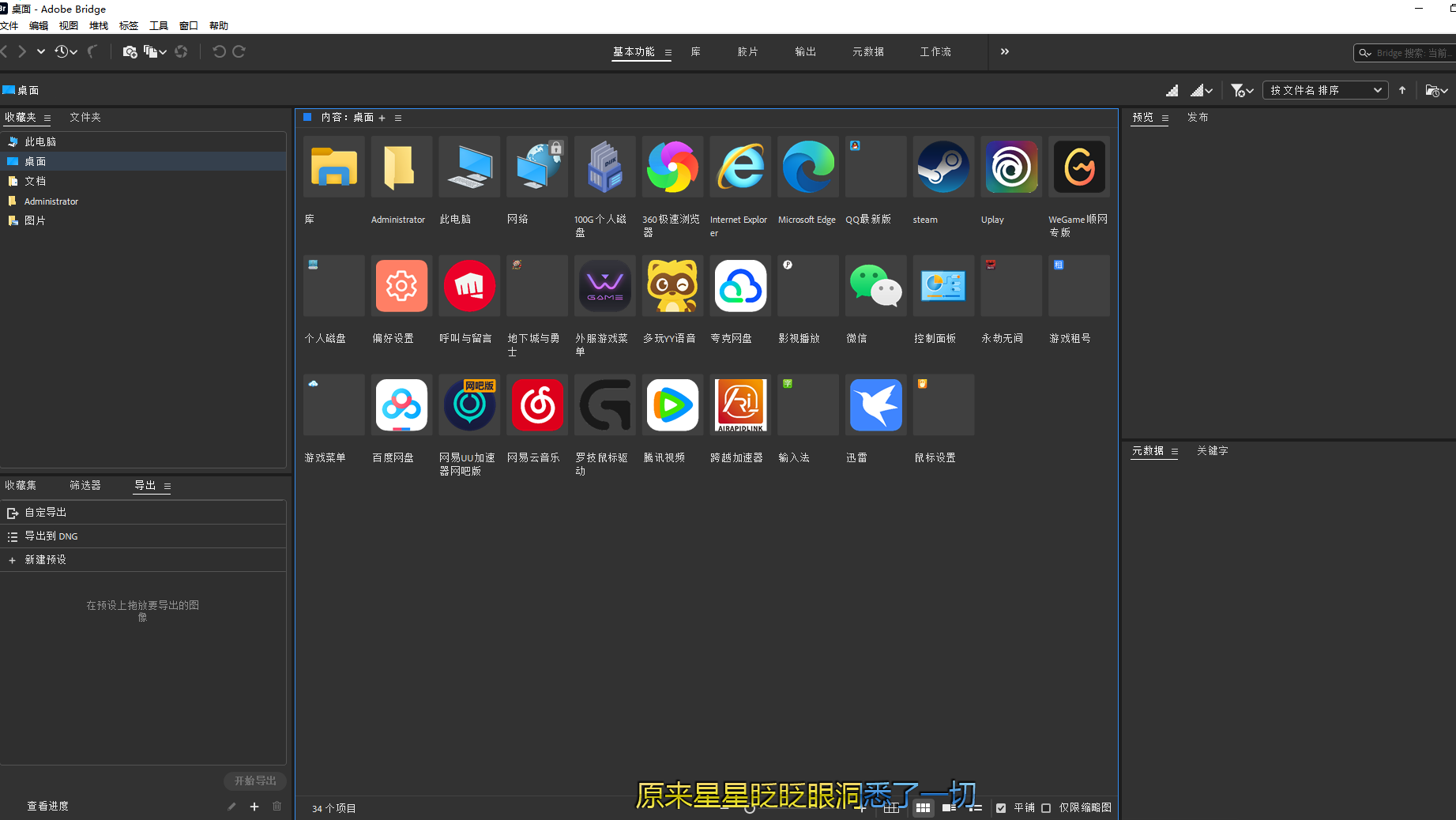
Task: Click the undo icon
Action: tap(219, 51)
